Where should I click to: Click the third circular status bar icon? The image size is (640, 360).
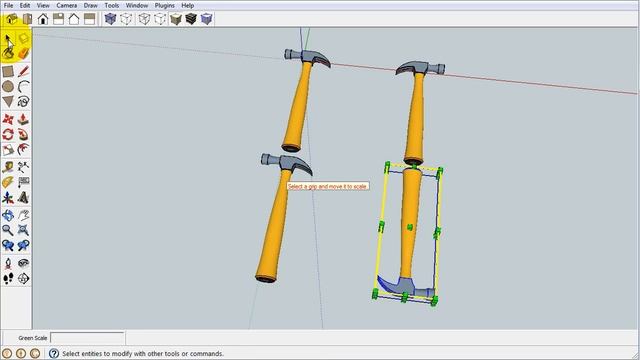click(35, 353)
